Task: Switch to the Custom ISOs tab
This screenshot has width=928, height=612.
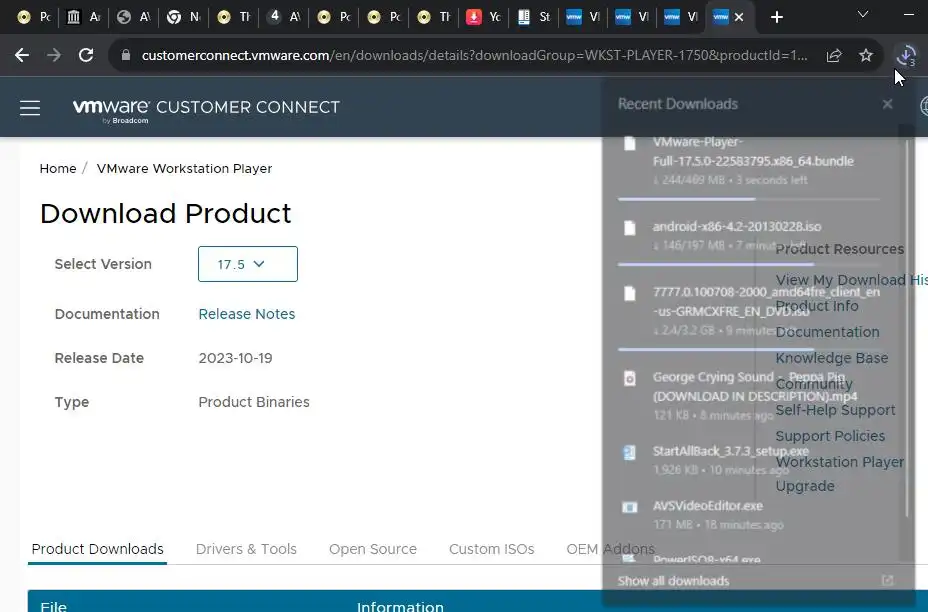Action: pyautogui.click(x=491, y=549)
